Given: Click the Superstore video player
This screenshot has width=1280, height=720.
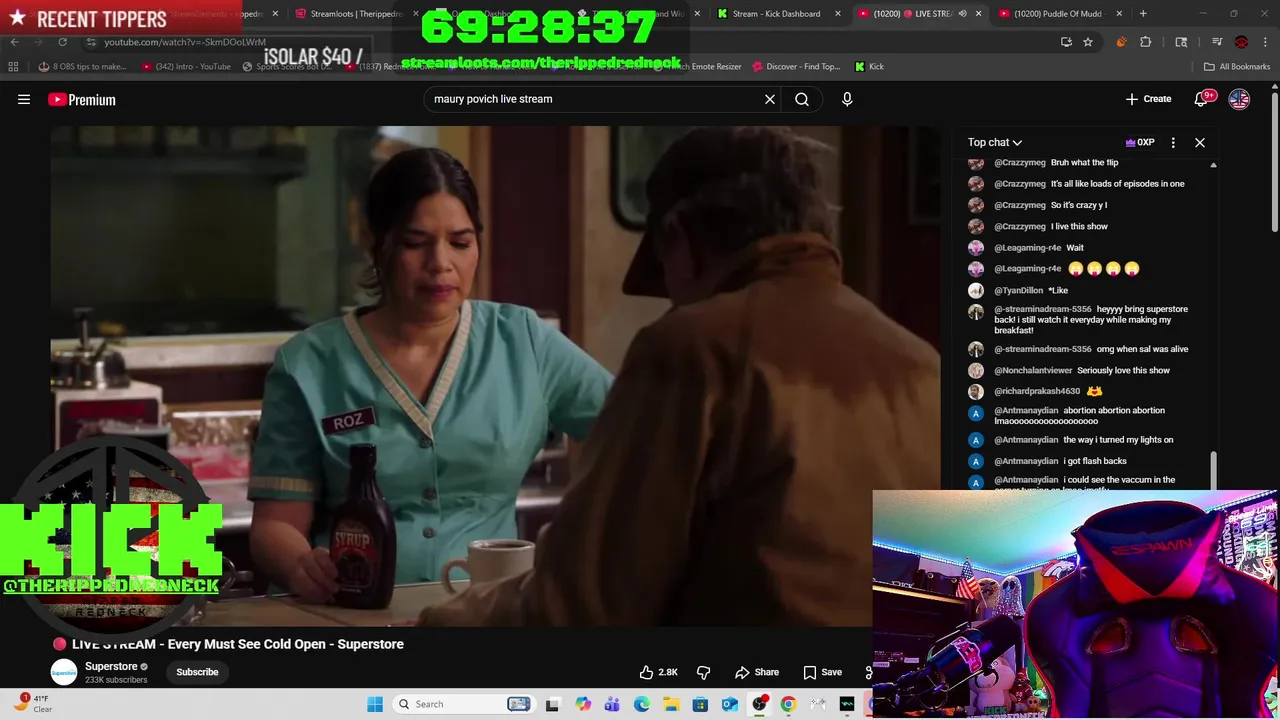Looking at the screenshot, I should (x=496, y=376).
